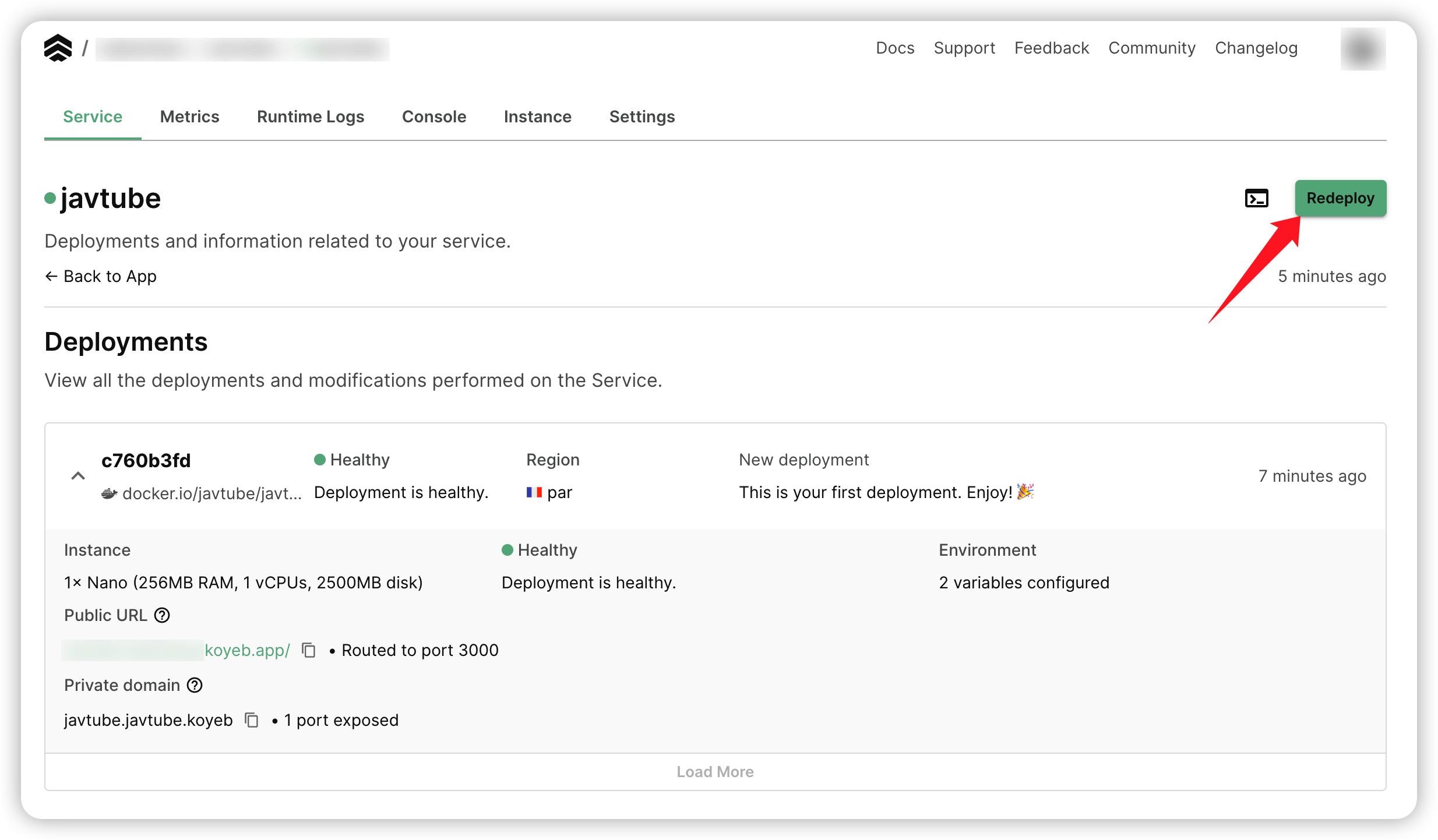The width and height of the screenshot is (1438, 840).
Task: Open the blurred user avatar menu
Action: 1363,49
